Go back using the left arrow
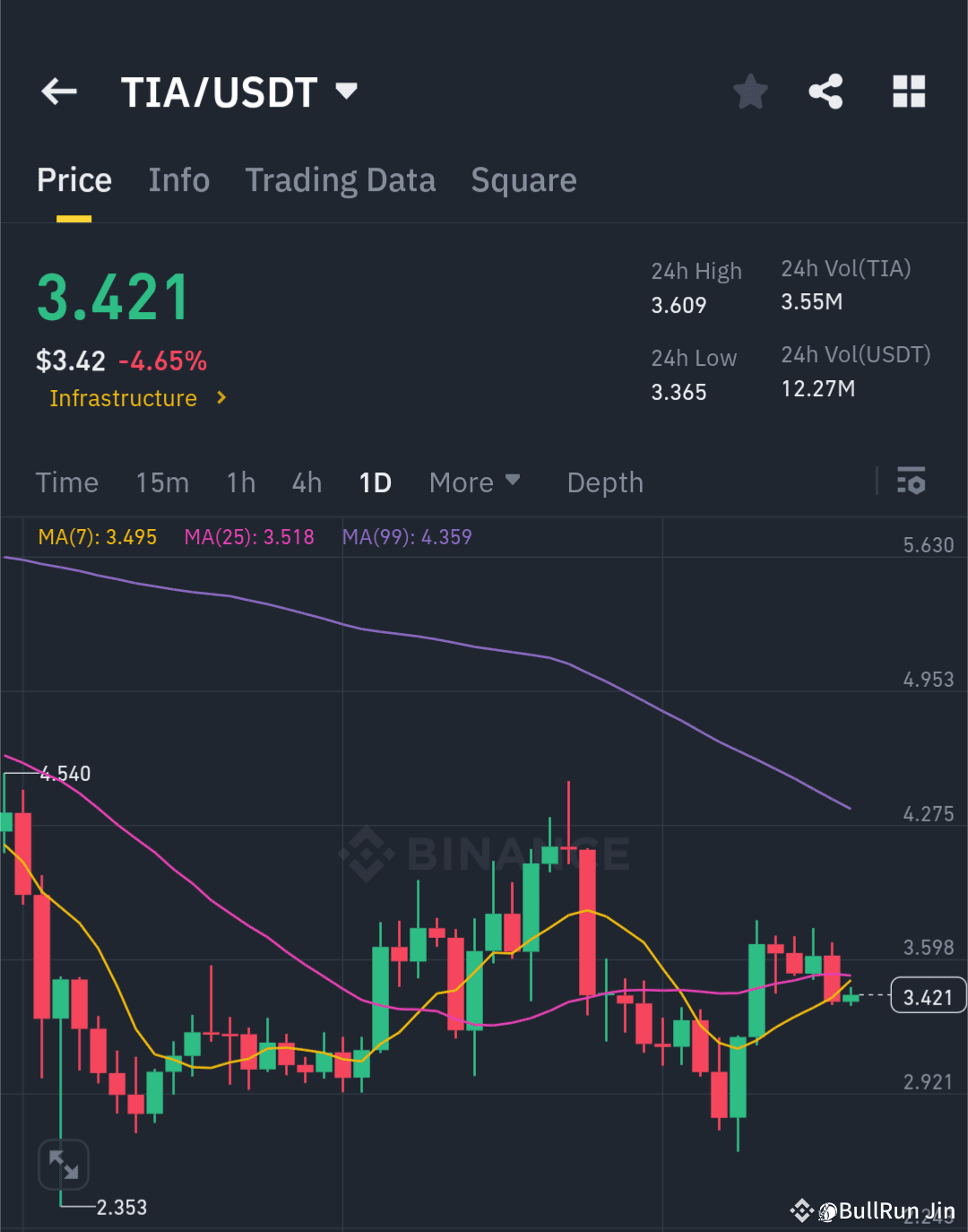968x1232 pixels. click(x=59, y=91)
